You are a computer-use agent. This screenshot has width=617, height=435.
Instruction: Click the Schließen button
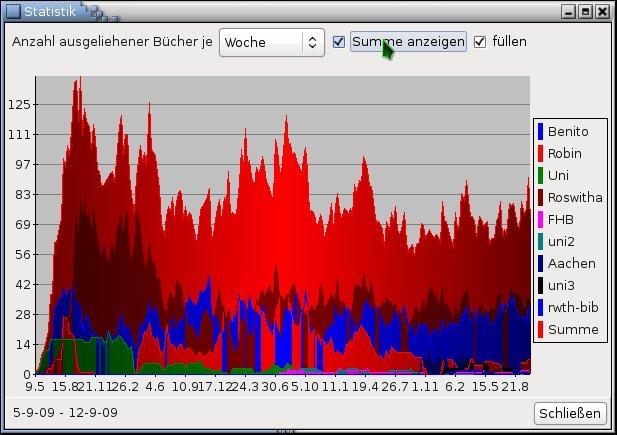[x=570, y=413]
